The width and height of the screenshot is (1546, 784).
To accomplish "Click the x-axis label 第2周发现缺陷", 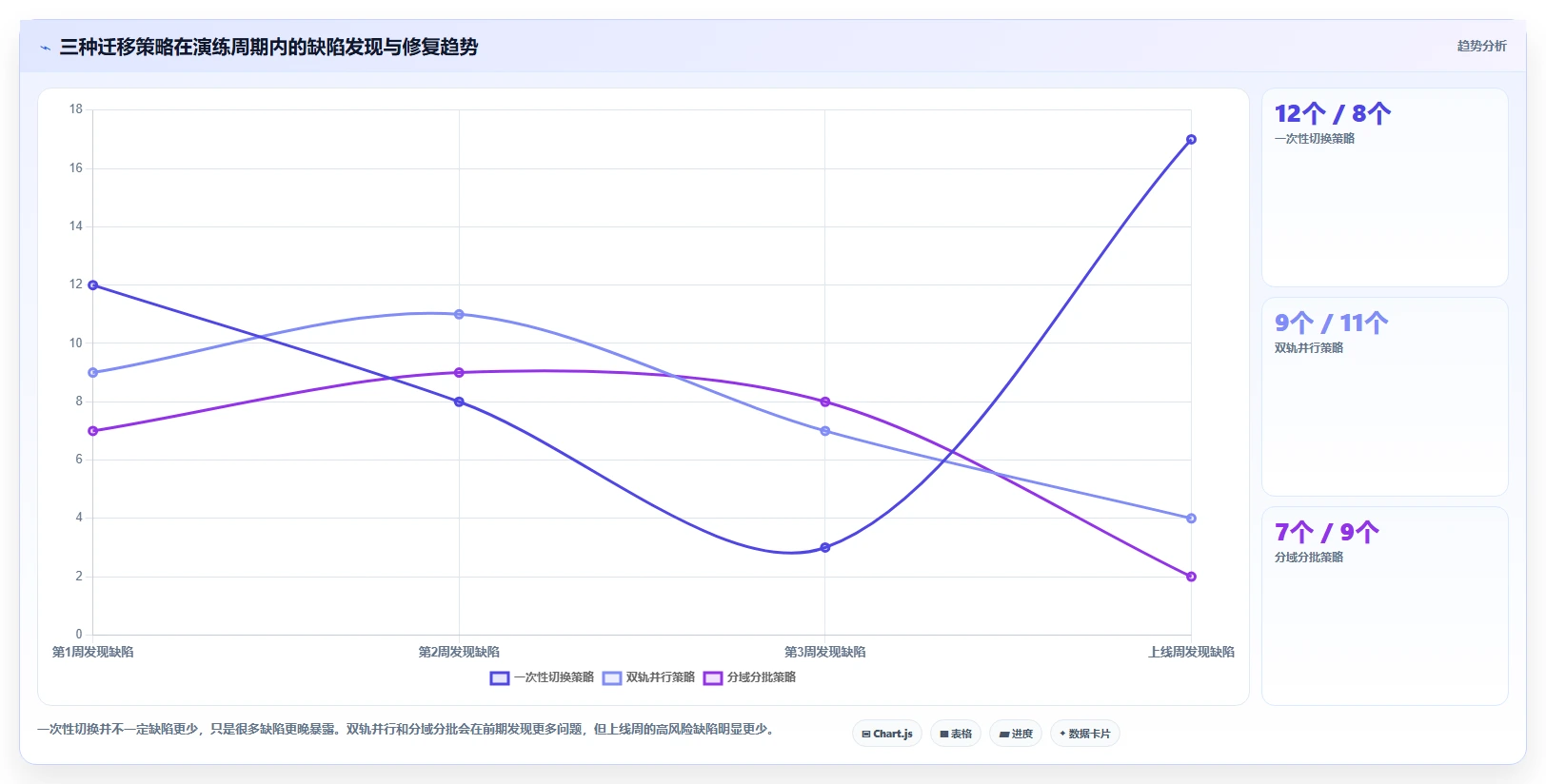I will tap(459, 652).
